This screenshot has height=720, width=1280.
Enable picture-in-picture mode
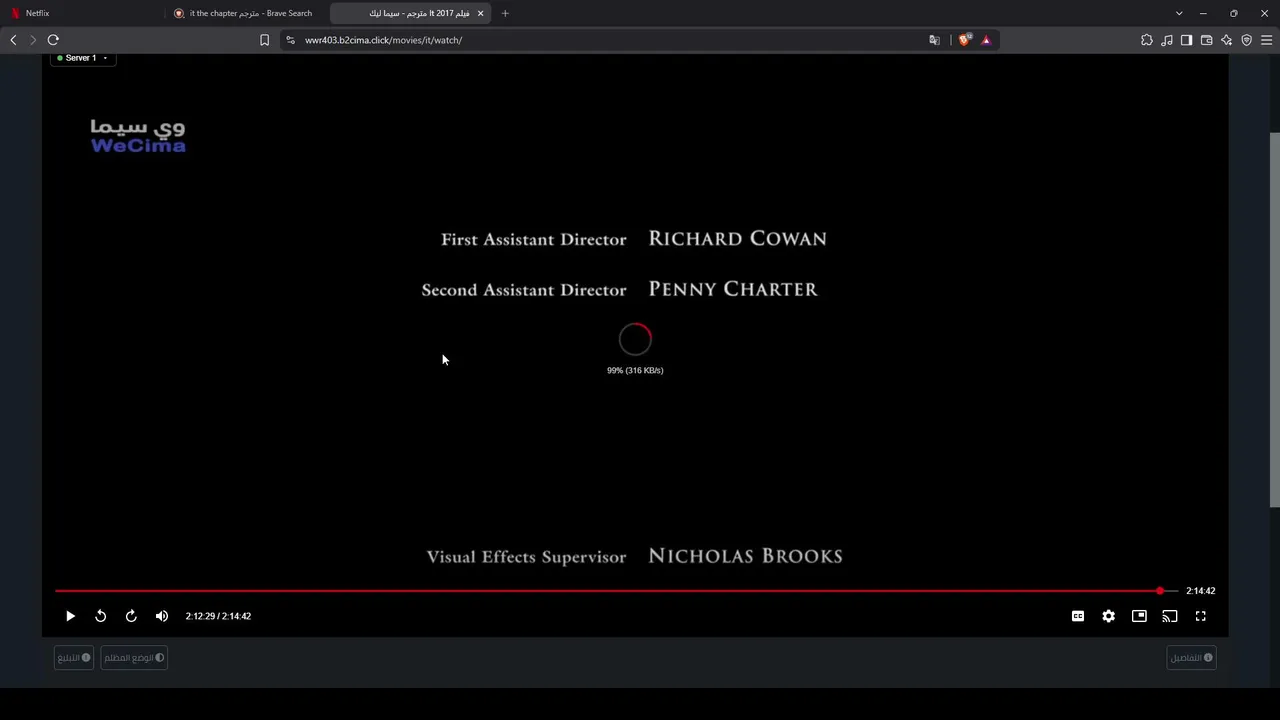pos(1139,616)
